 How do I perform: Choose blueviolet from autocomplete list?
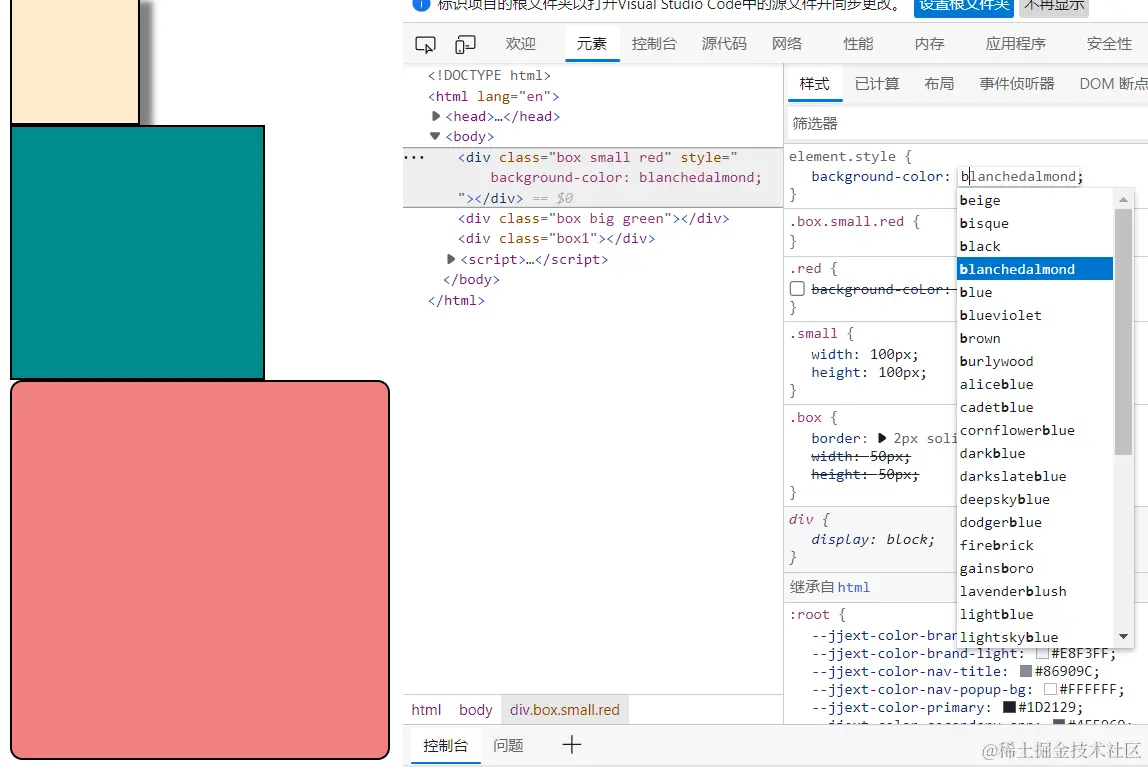click(1035, 315)
